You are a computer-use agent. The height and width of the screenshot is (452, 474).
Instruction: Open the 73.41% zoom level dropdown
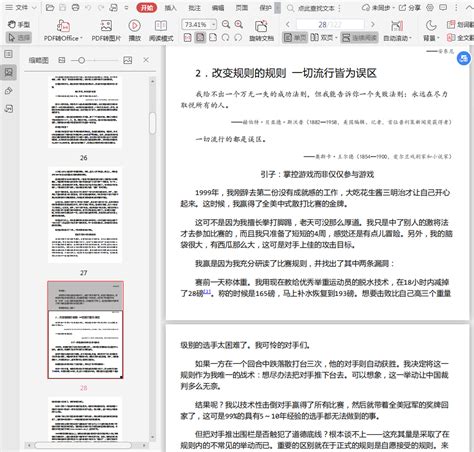[x=199, y=24]
